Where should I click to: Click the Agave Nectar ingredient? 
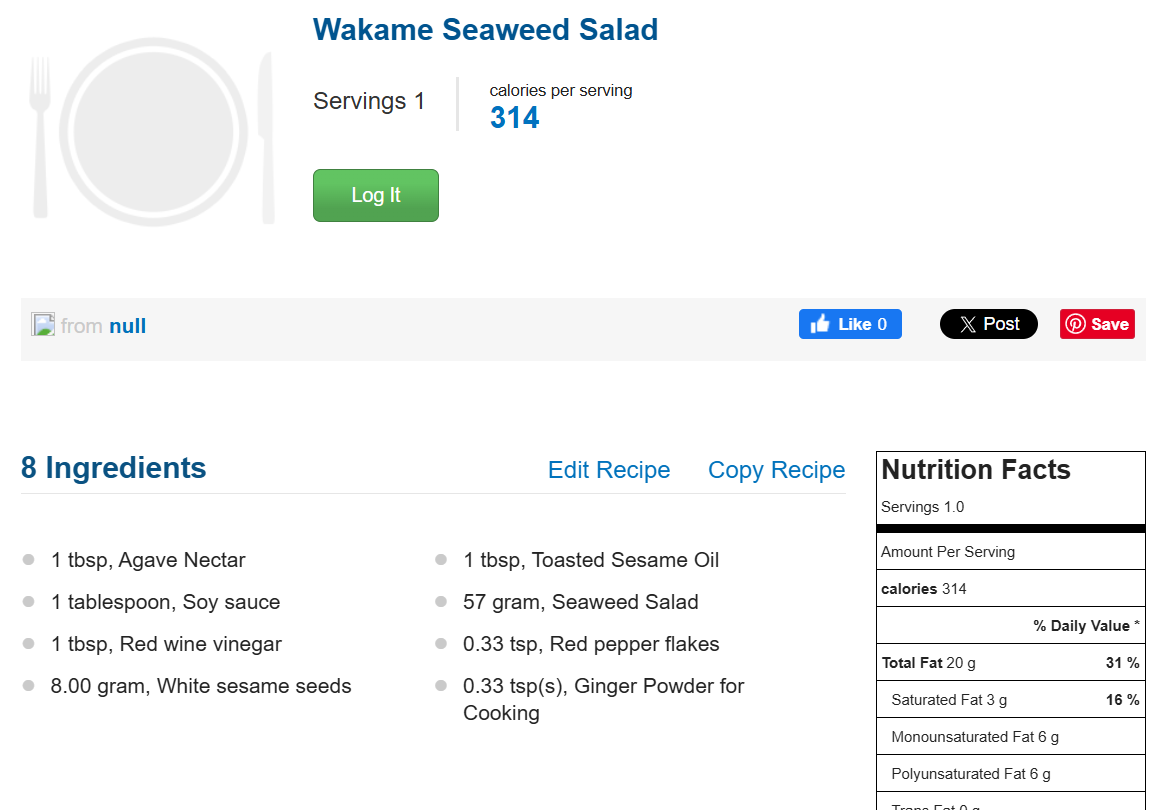point(148,560)
